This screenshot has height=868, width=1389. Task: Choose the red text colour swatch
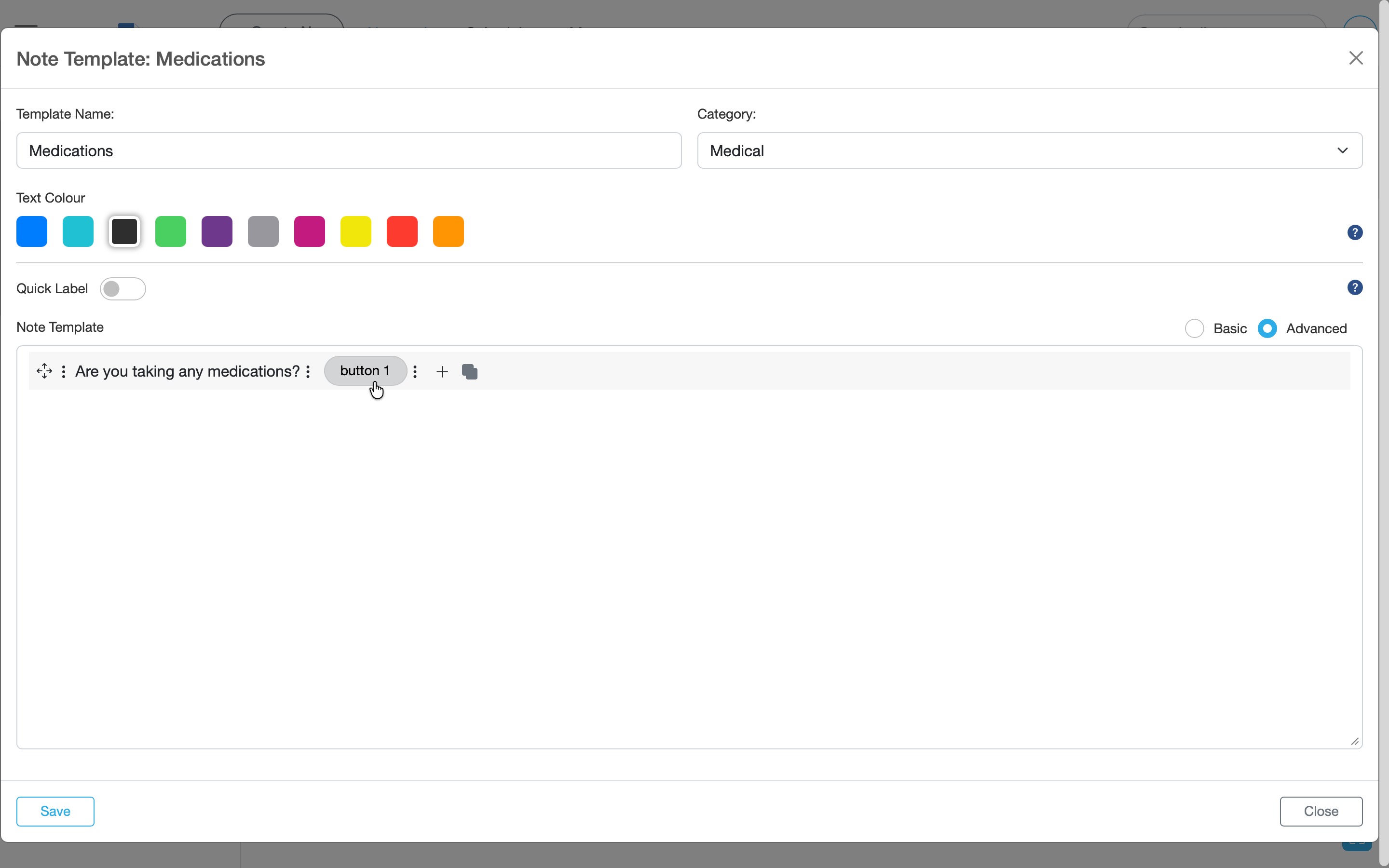402,231
